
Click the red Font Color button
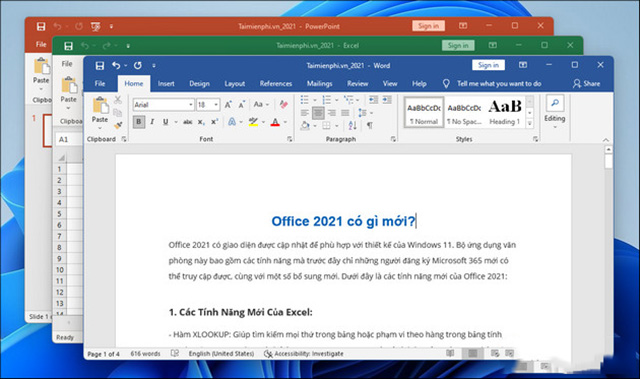(x=275, y=122)
